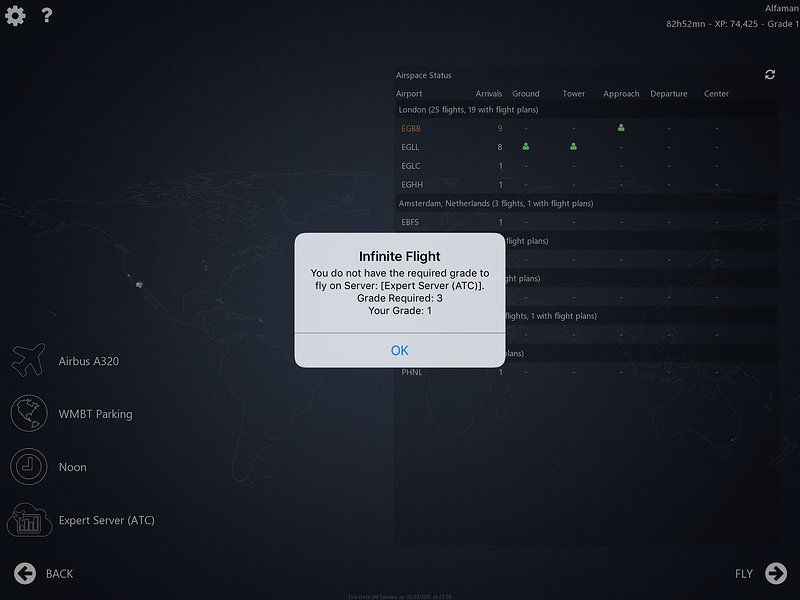
Task: Change the Expert Server (ATC) selection
Action: [x=107, y=520]
